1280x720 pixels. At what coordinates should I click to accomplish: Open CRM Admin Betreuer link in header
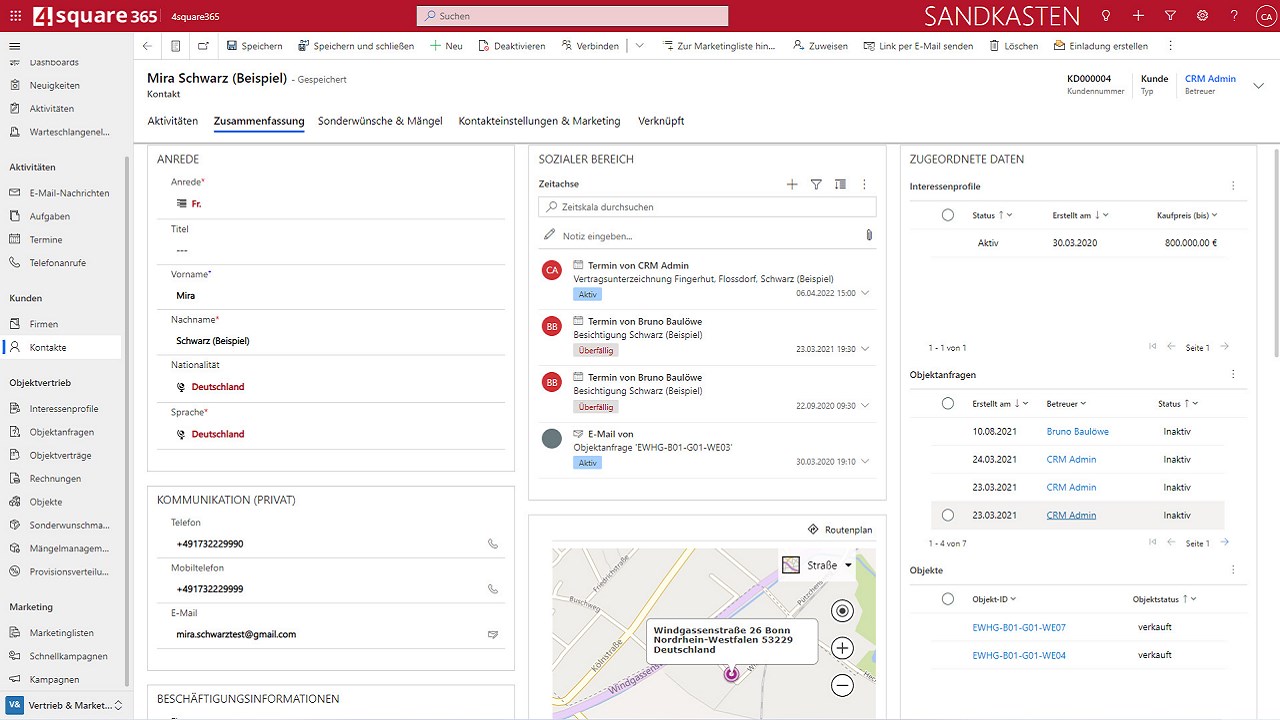1210,79
